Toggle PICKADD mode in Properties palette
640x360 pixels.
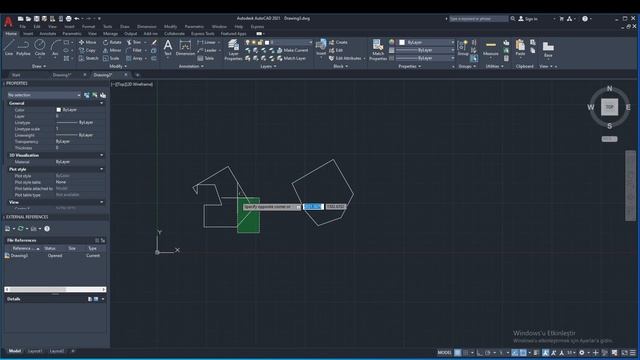[x=87, y=95]
